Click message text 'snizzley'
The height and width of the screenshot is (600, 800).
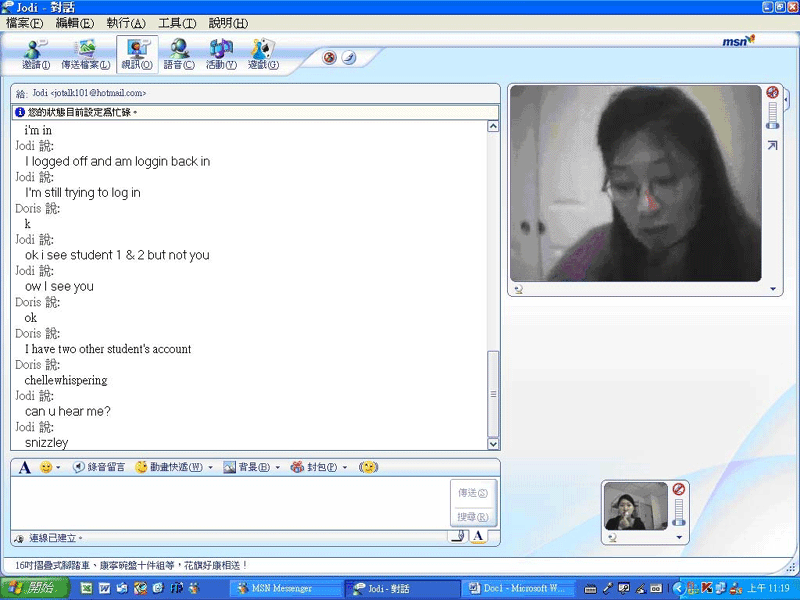tap(46, 442)
